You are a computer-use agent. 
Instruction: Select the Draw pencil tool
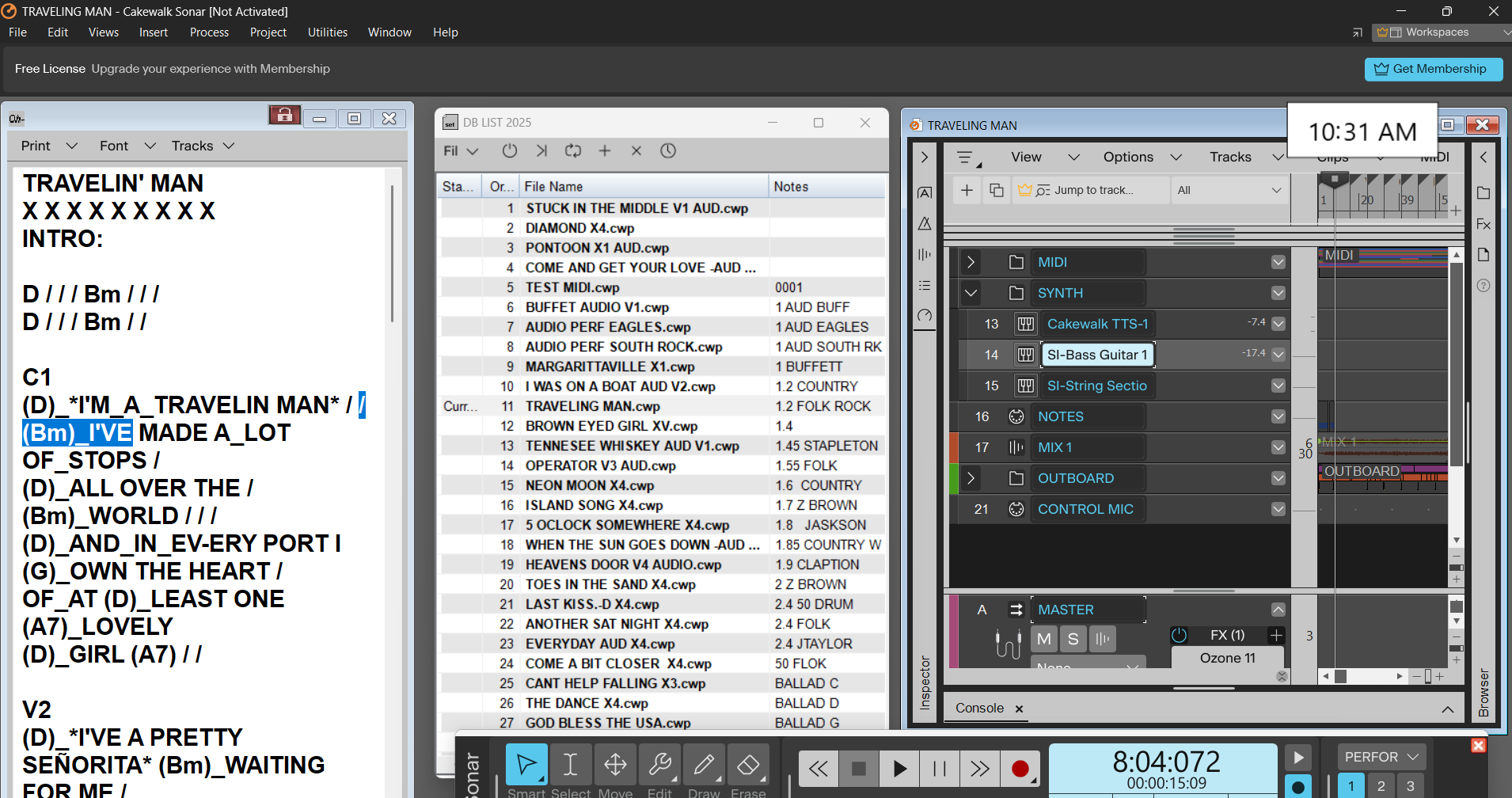[704, 766]
